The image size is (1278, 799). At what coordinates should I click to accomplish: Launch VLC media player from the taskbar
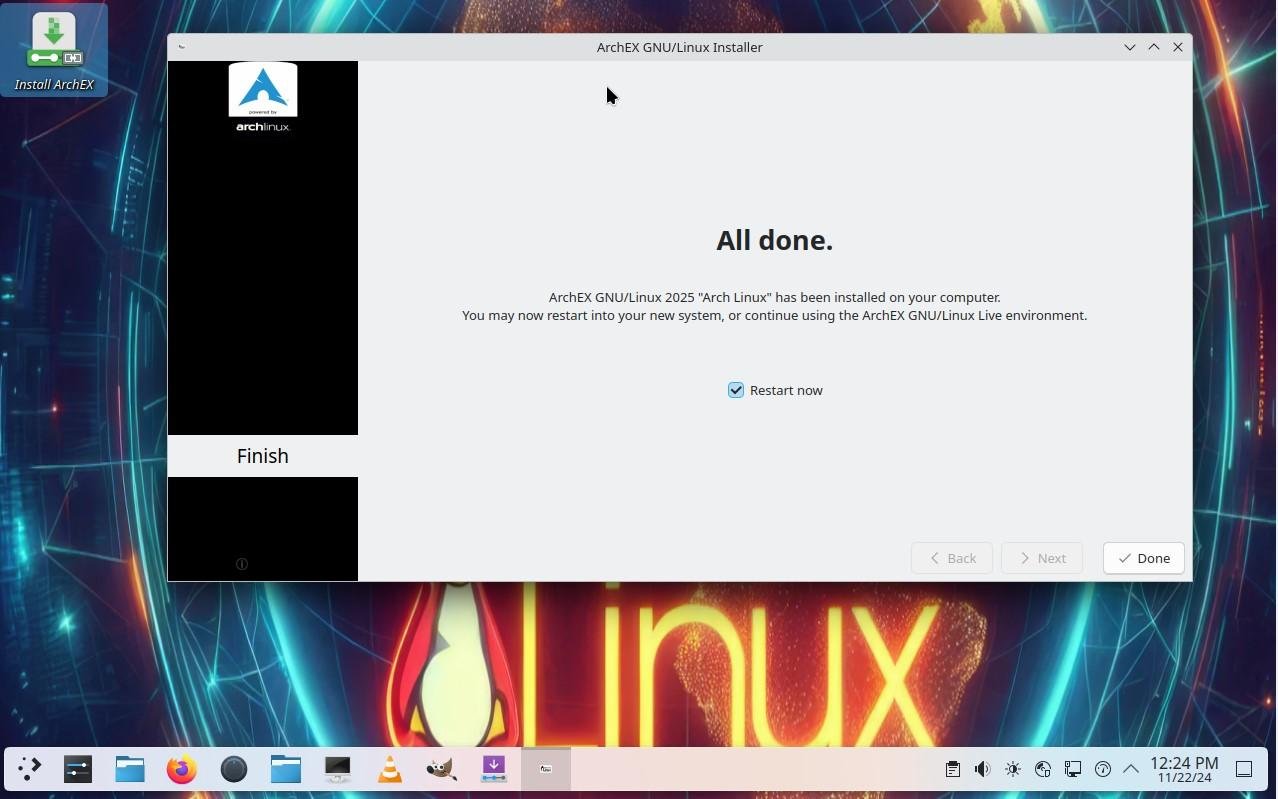click(x=389, y=769)
